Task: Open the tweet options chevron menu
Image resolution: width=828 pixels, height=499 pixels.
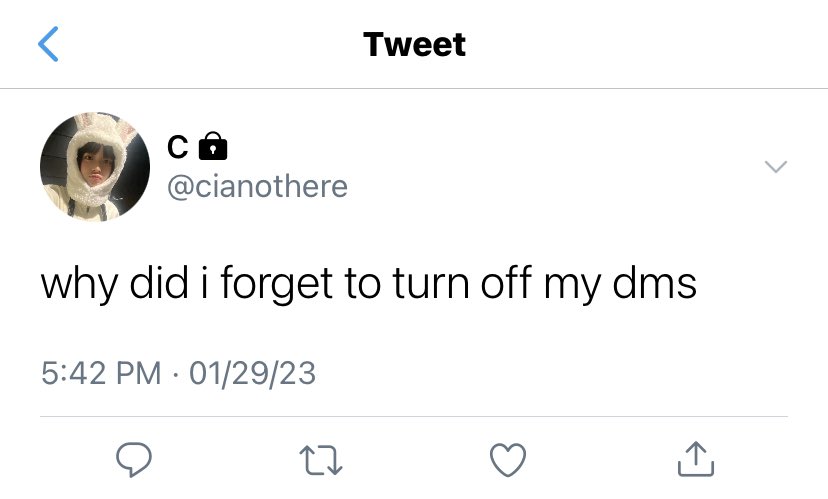Action: 776,166
